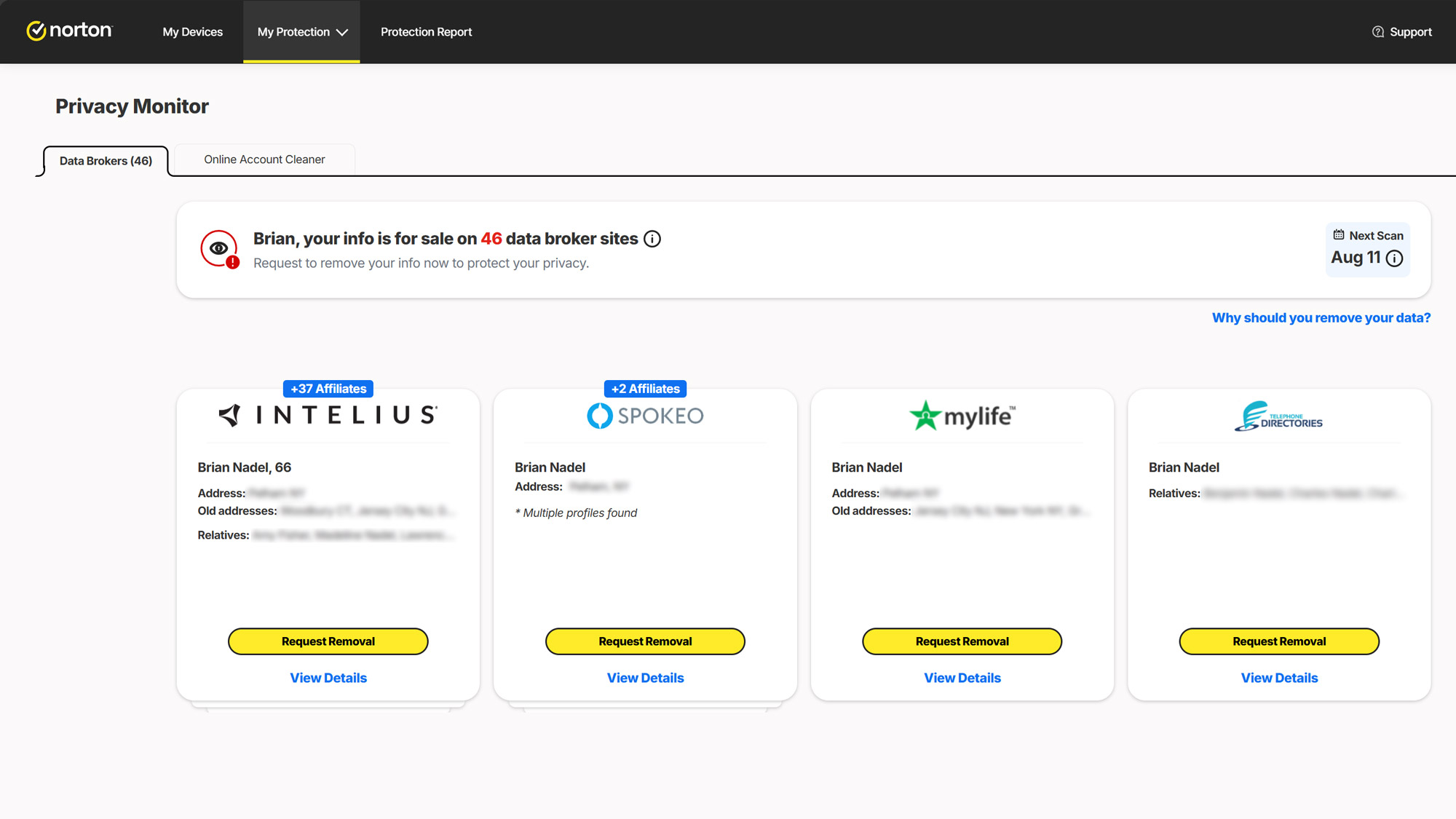Click the Spokeo logo
This screenshot has height=819, width=1456.
click(x=645, y=416)
